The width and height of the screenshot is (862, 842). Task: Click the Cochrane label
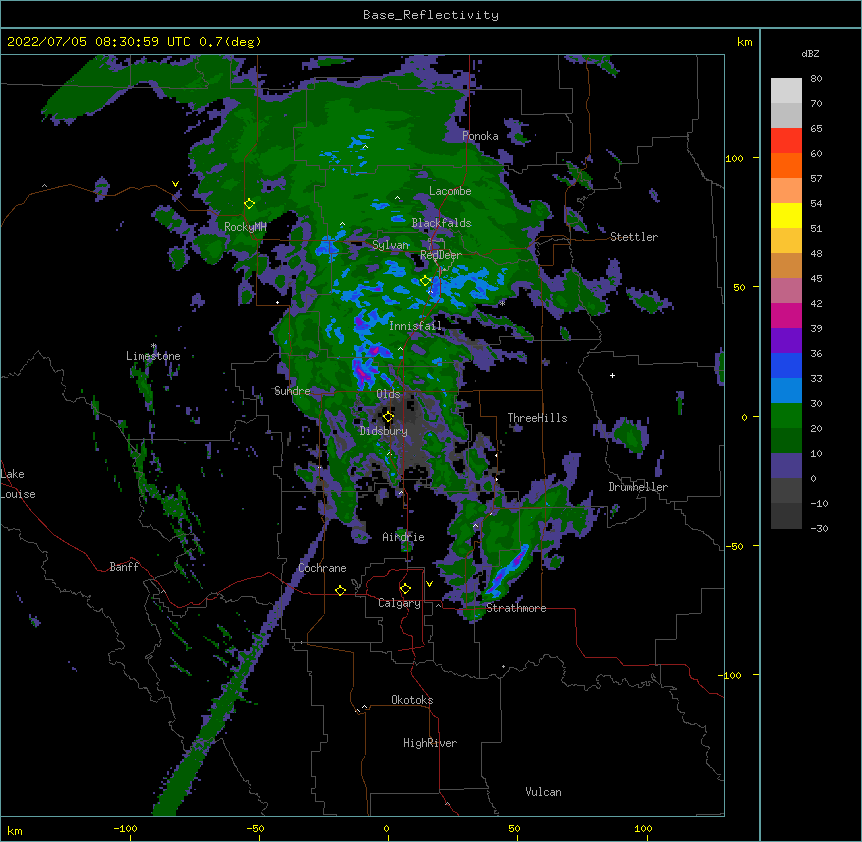coord(322,568)
